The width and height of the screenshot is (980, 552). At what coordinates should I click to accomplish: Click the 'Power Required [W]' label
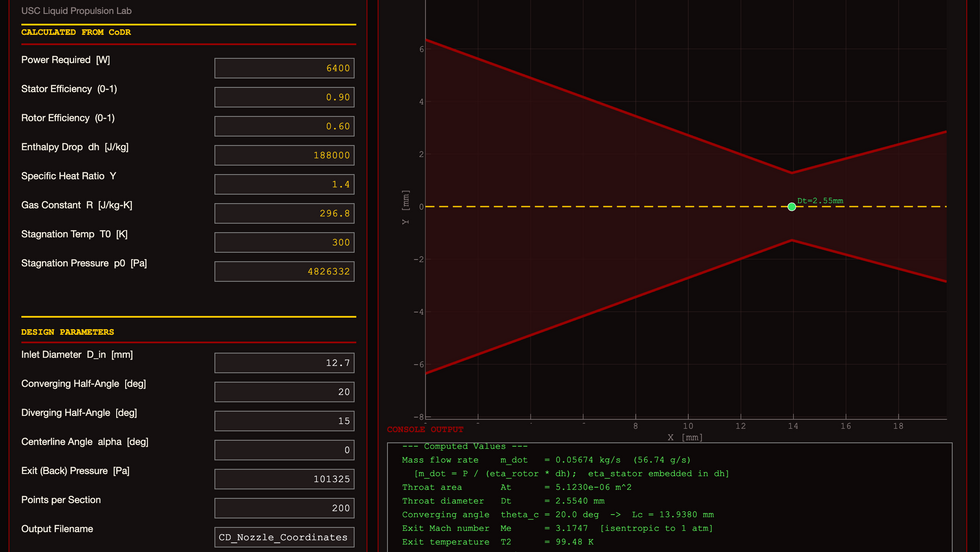(66, 60)
